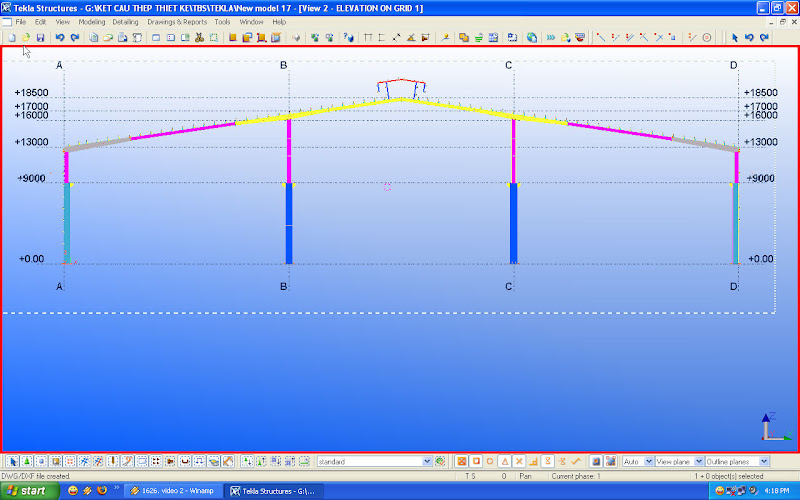Viewport: 800px width, 500px height.
Task: Click the Redo arrow in top toolbar
Action: (74, 37)
